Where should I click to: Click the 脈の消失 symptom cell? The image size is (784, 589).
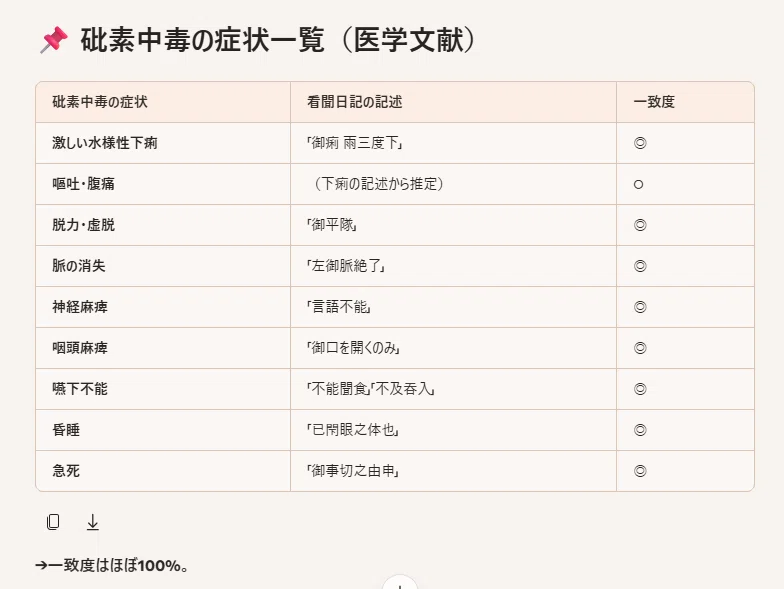[163, 266]
